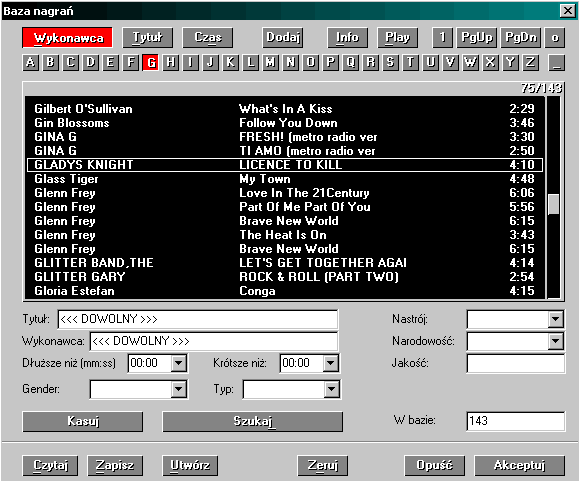Choose letter A filter
Viewport: 579px width, 481px height.
click(31, 62)
